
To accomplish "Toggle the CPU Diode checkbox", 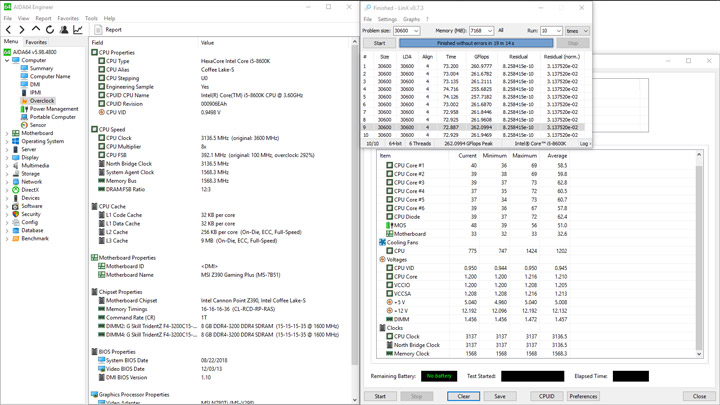I will [x=389, y=217].
